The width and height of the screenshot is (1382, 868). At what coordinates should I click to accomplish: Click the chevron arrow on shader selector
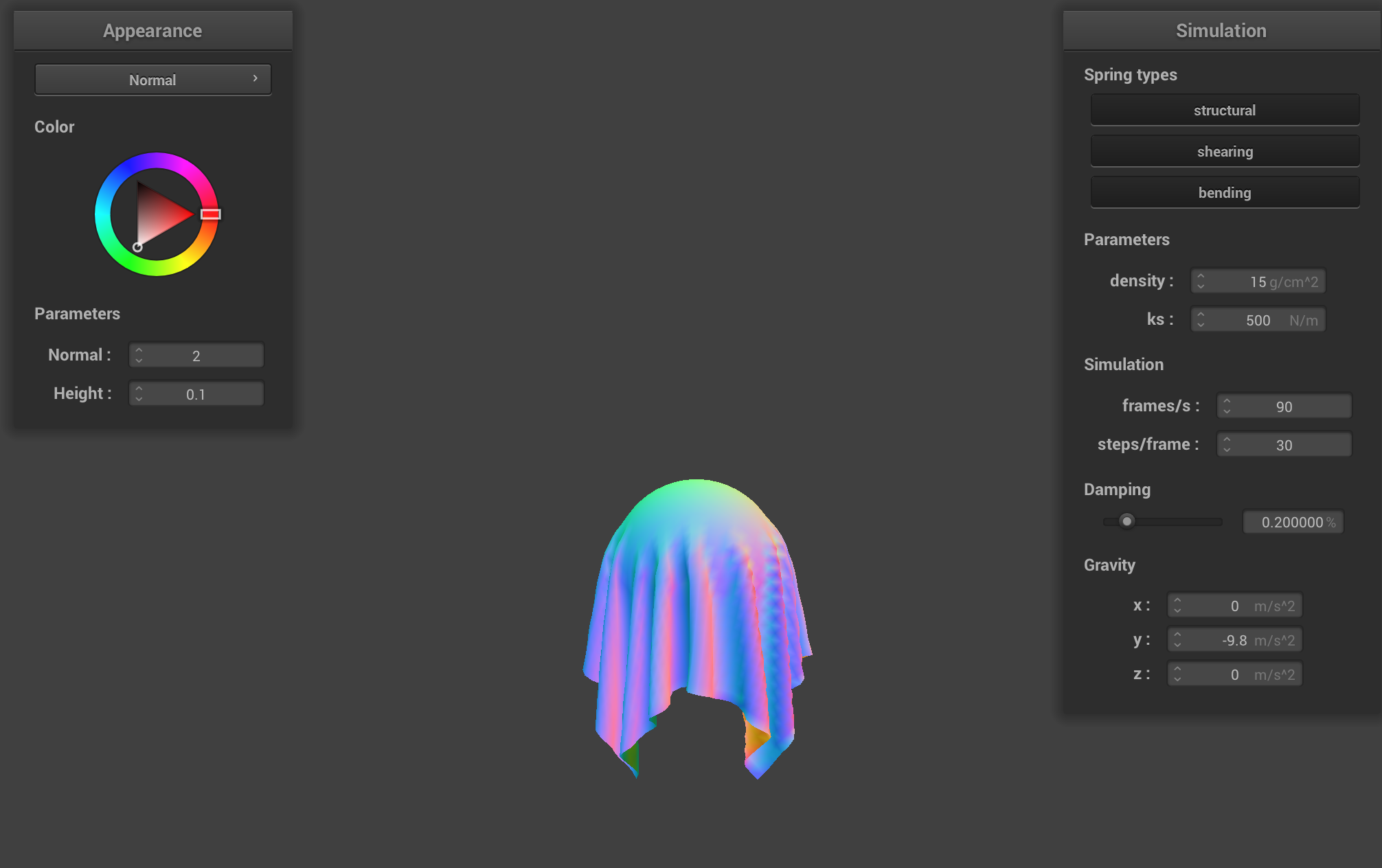tap(256, 78)
